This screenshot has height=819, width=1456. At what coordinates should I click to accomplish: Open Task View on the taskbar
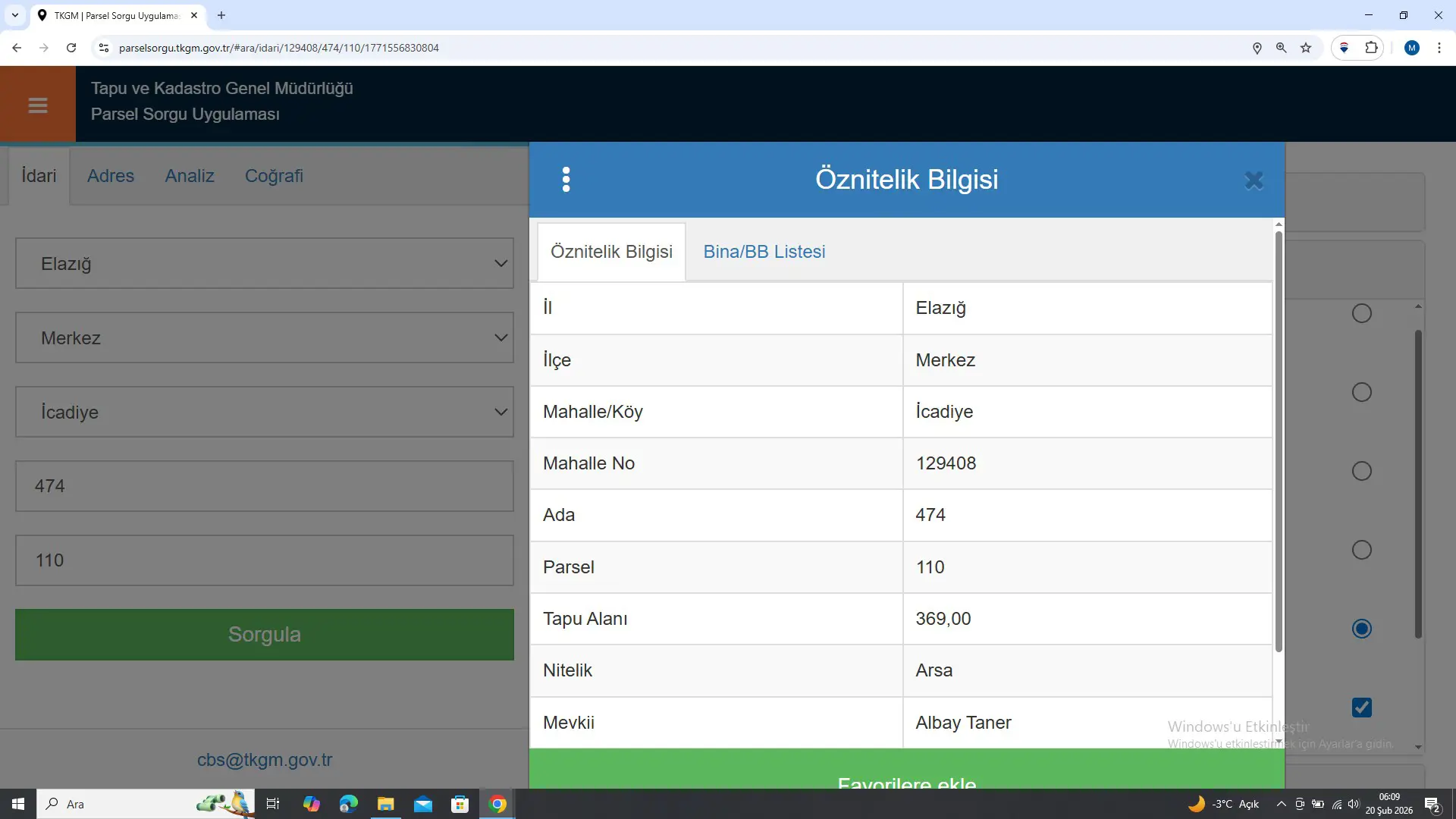pos(273,804)
